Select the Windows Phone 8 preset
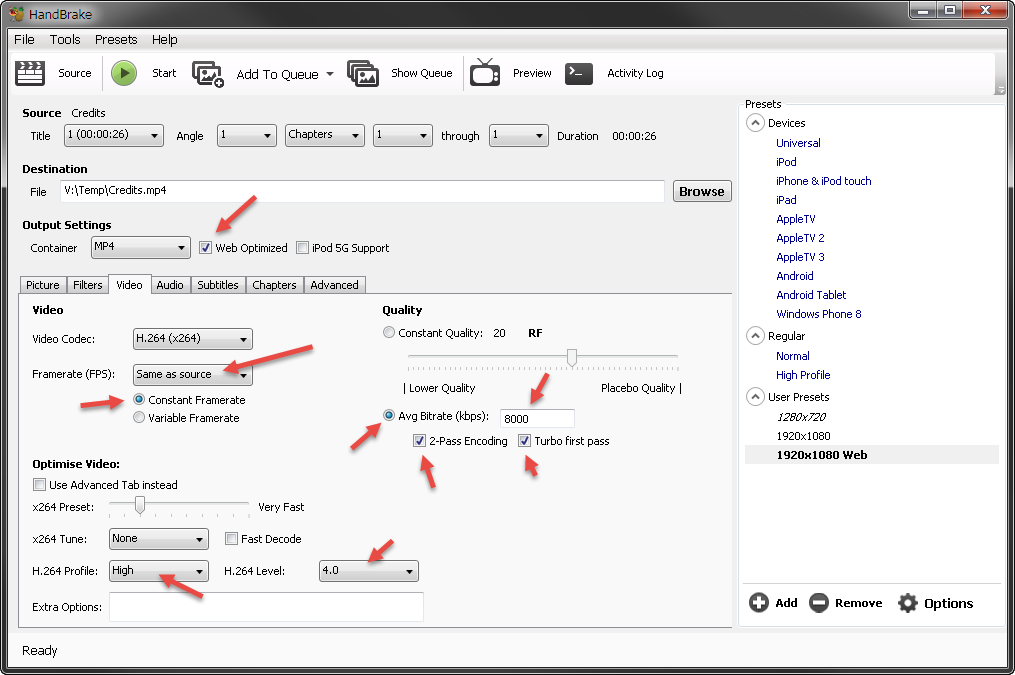The image size is (1015, 675). 818,314
